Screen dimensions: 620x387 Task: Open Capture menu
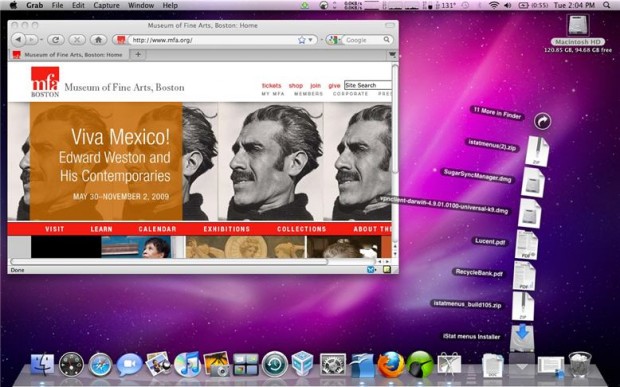point(106,6)
